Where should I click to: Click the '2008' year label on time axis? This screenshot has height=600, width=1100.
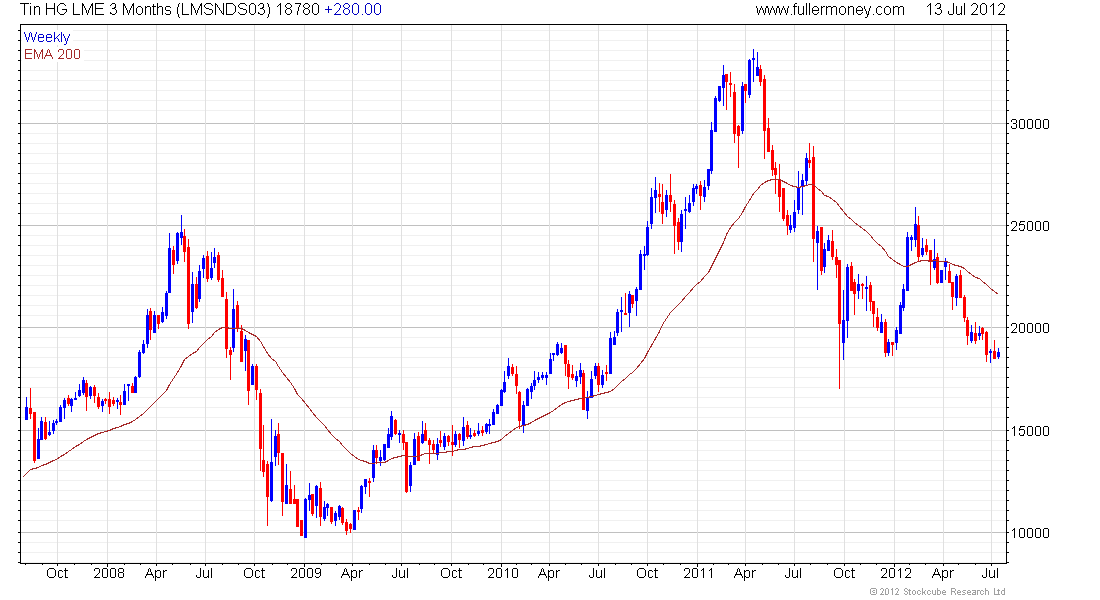(x=109, y=573)
